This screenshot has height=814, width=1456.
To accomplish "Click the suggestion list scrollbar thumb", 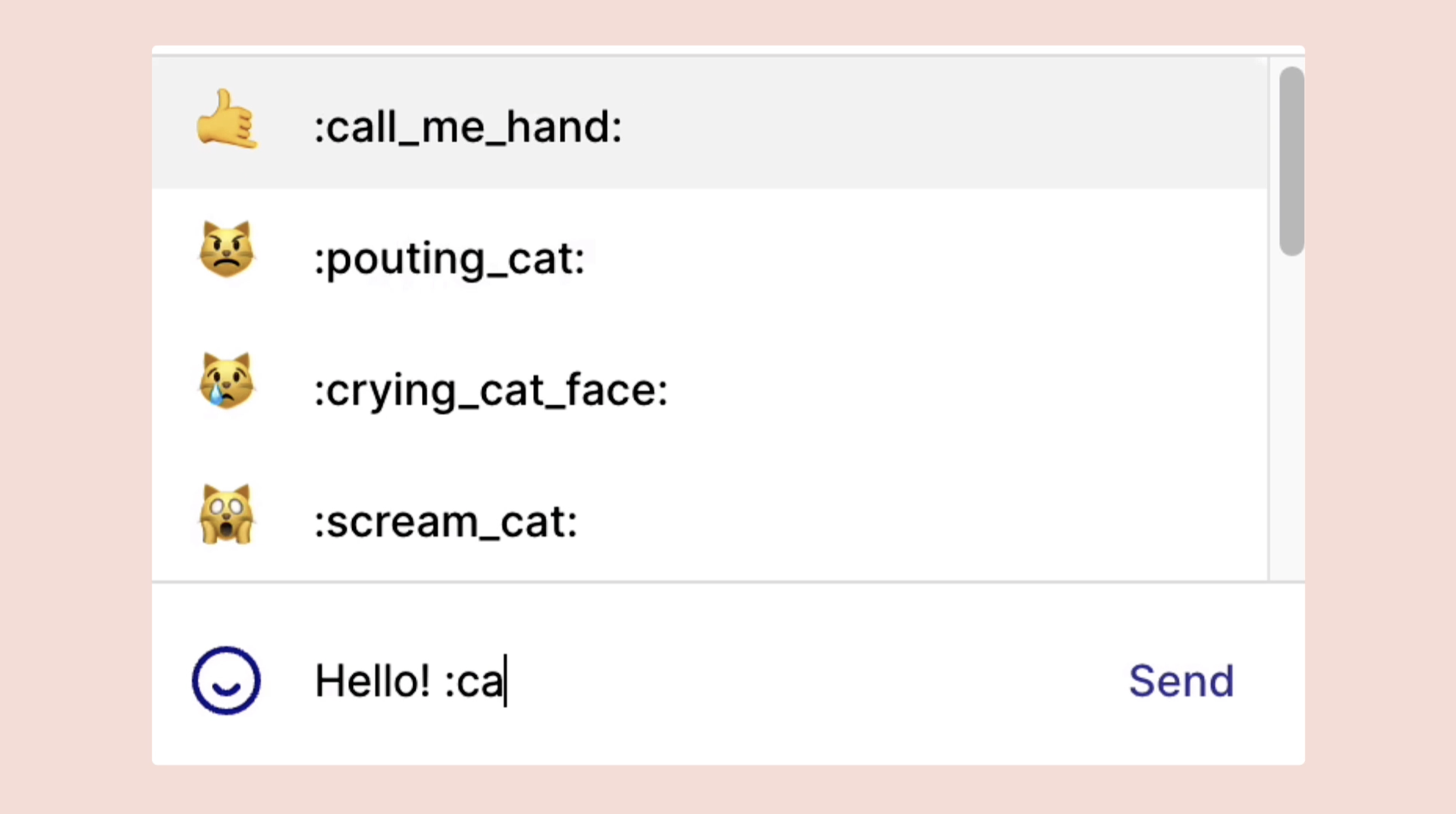I will click(1291, 161).
